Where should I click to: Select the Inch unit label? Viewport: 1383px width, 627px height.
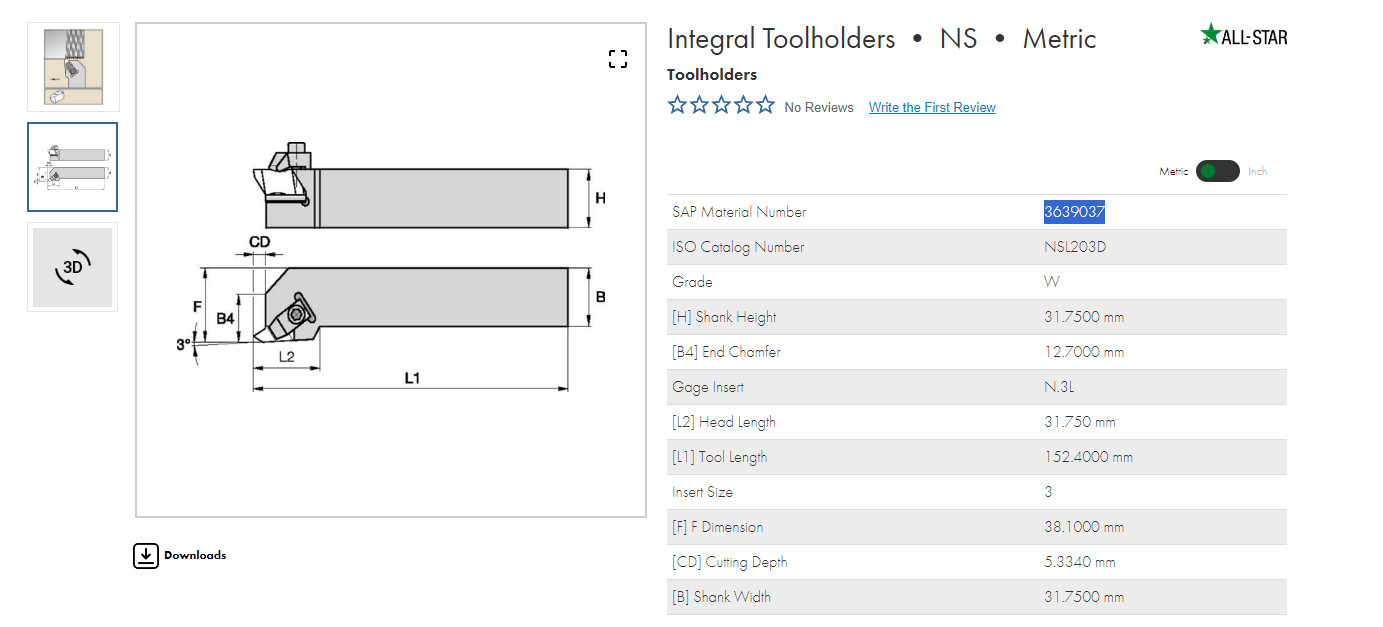point(1257,172)
